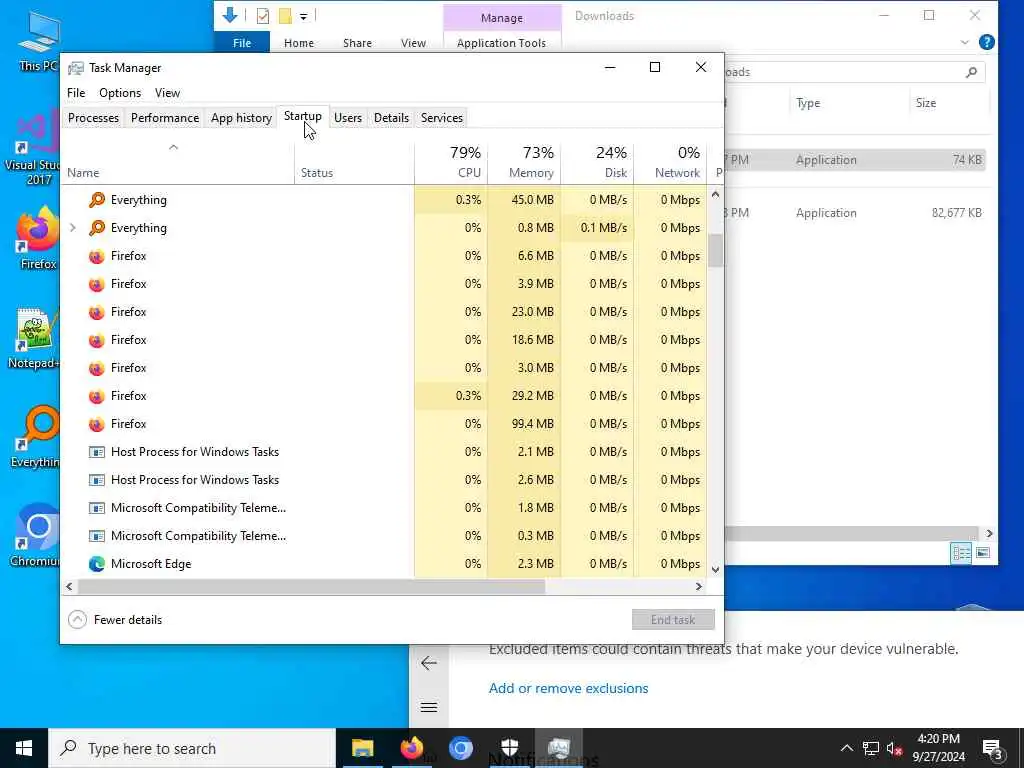Sort processes by CPU column
The width and height of the screenshot is (1024, 768).
click(x=451, y=162)
